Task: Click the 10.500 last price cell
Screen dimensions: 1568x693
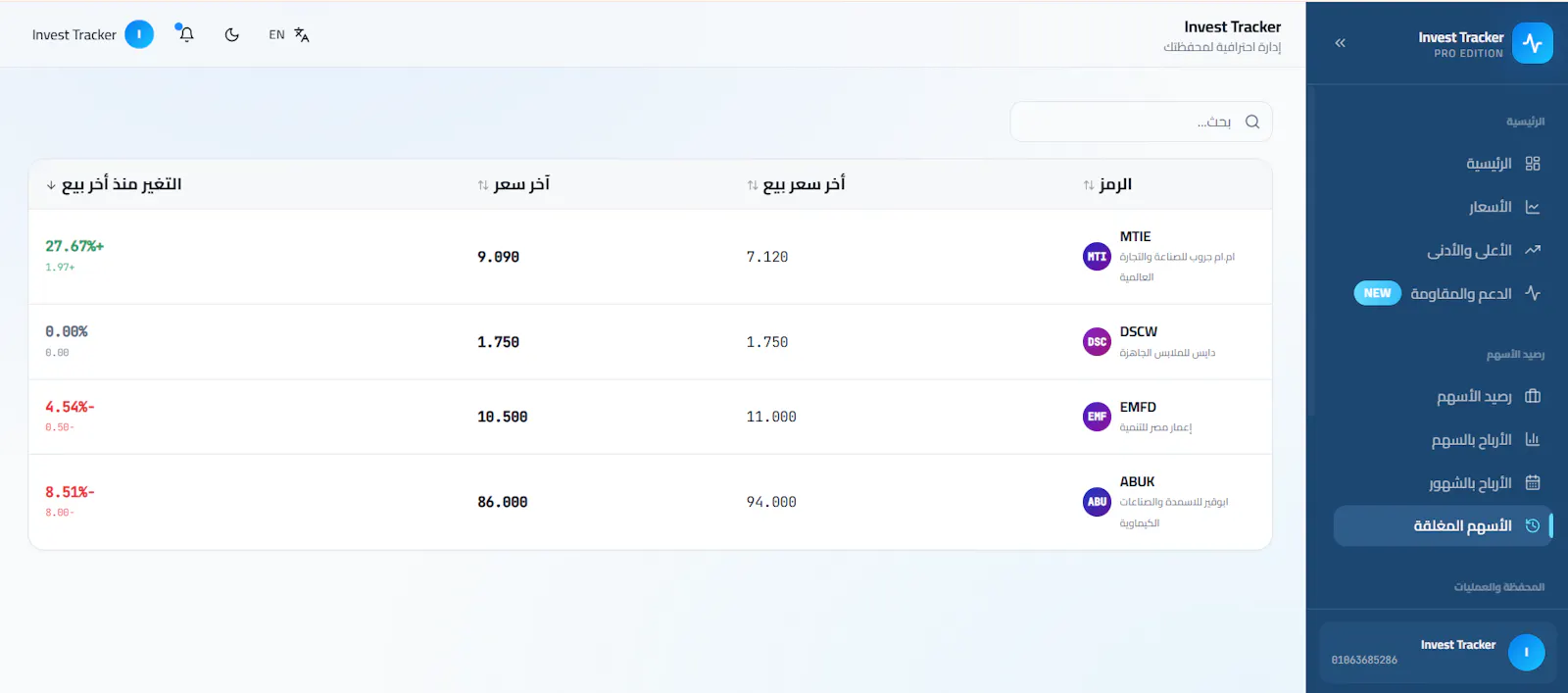Action: click(502, 417)
